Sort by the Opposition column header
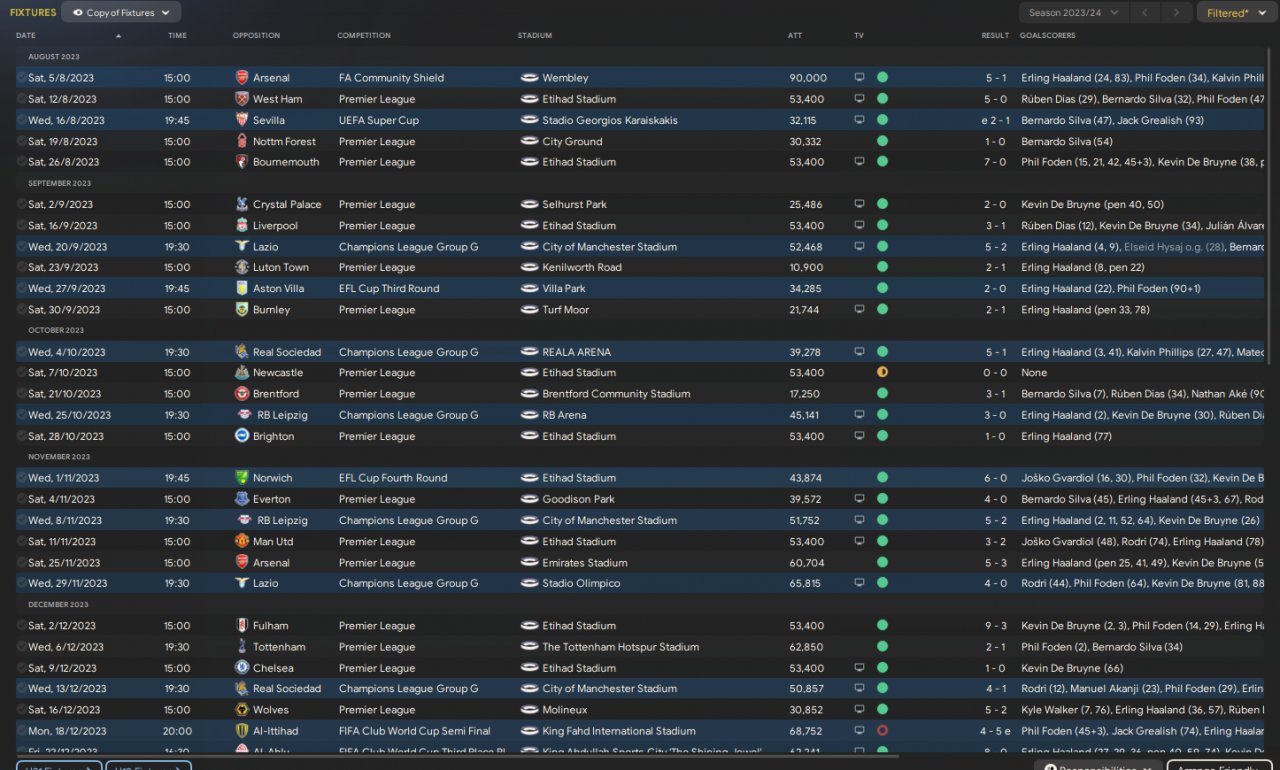The width and height of the screenshot is (1280, 770). point(256,36)
